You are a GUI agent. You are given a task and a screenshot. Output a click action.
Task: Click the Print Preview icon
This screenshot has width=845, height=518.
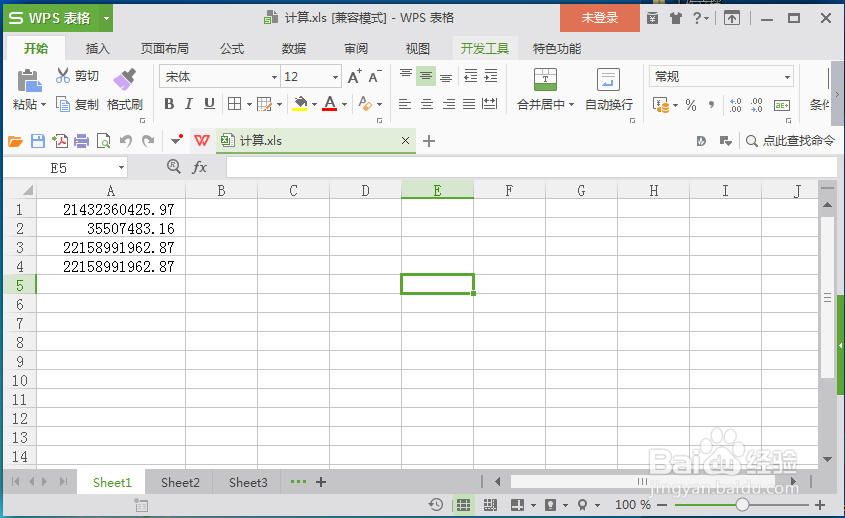click(103, 141)
